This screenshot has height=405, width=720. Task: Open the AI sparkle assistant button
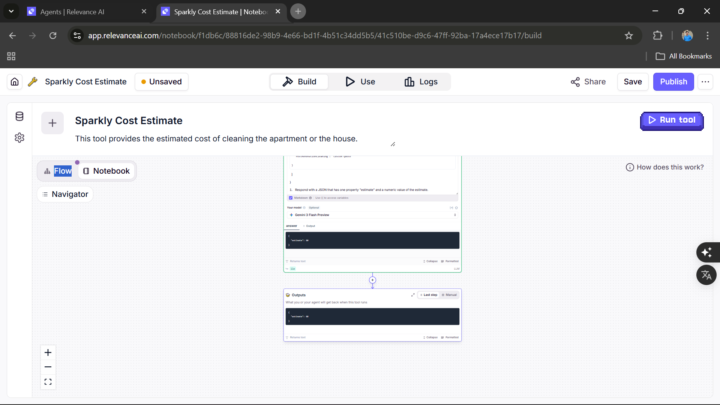click(707, 253)
